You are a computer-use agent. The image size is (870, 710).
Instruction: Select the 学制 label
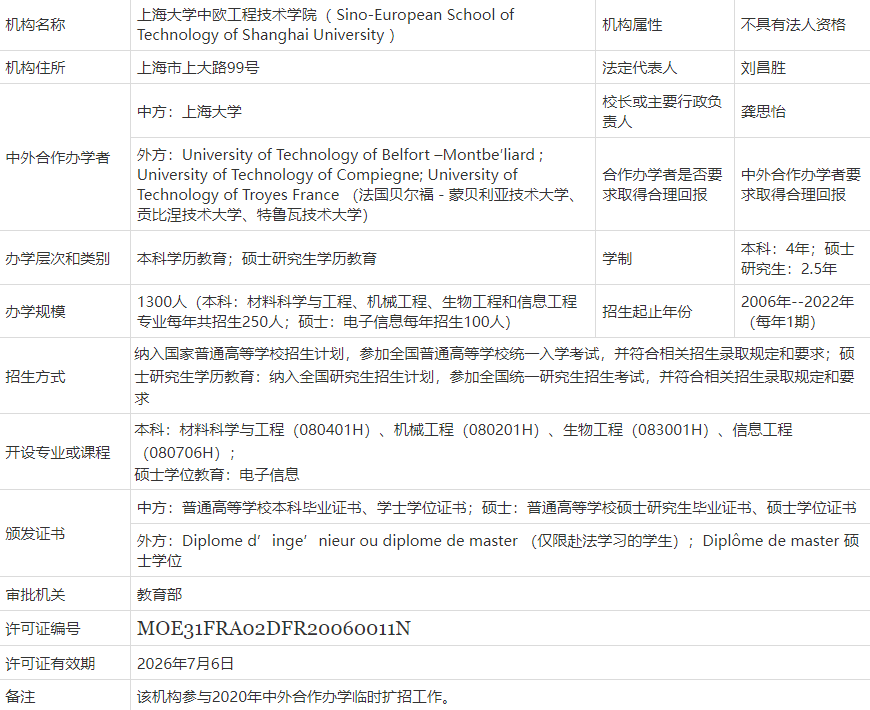[x=617, y=258]
